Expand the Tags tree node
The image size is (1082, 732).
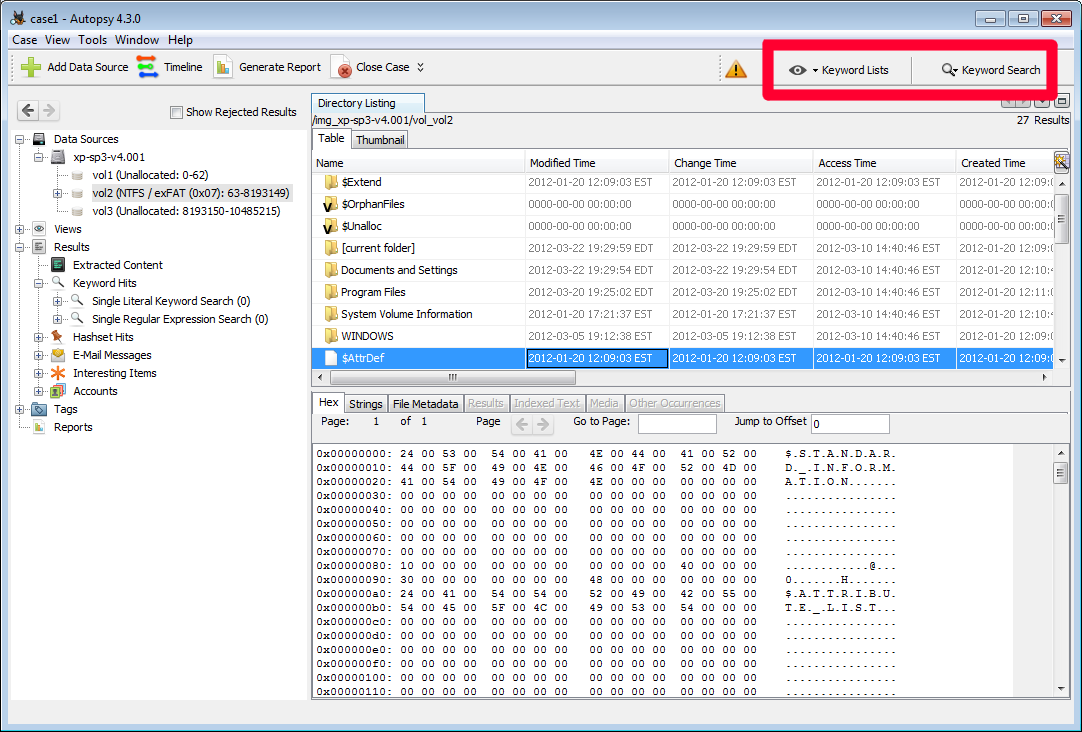[x=18, y=409]
